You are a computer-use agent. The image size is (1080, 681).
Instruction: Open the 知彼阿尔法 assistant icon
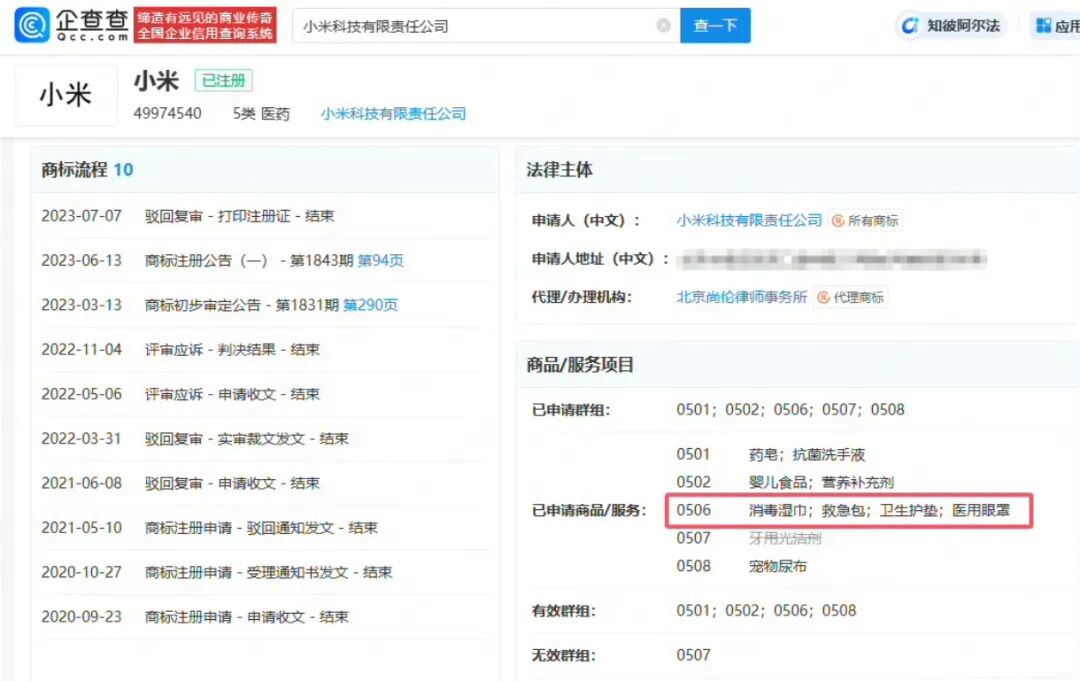tap(910, 25)
